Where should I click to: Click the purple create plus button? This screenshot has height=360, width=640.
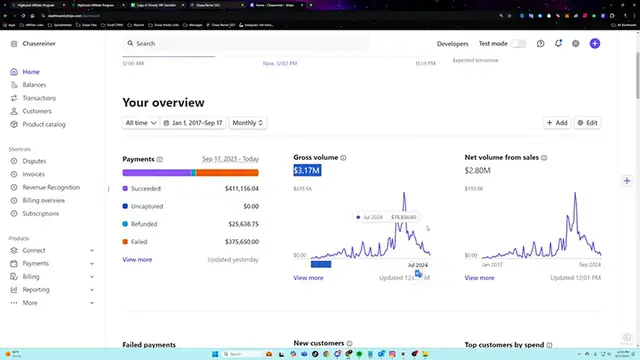point(595,44)
